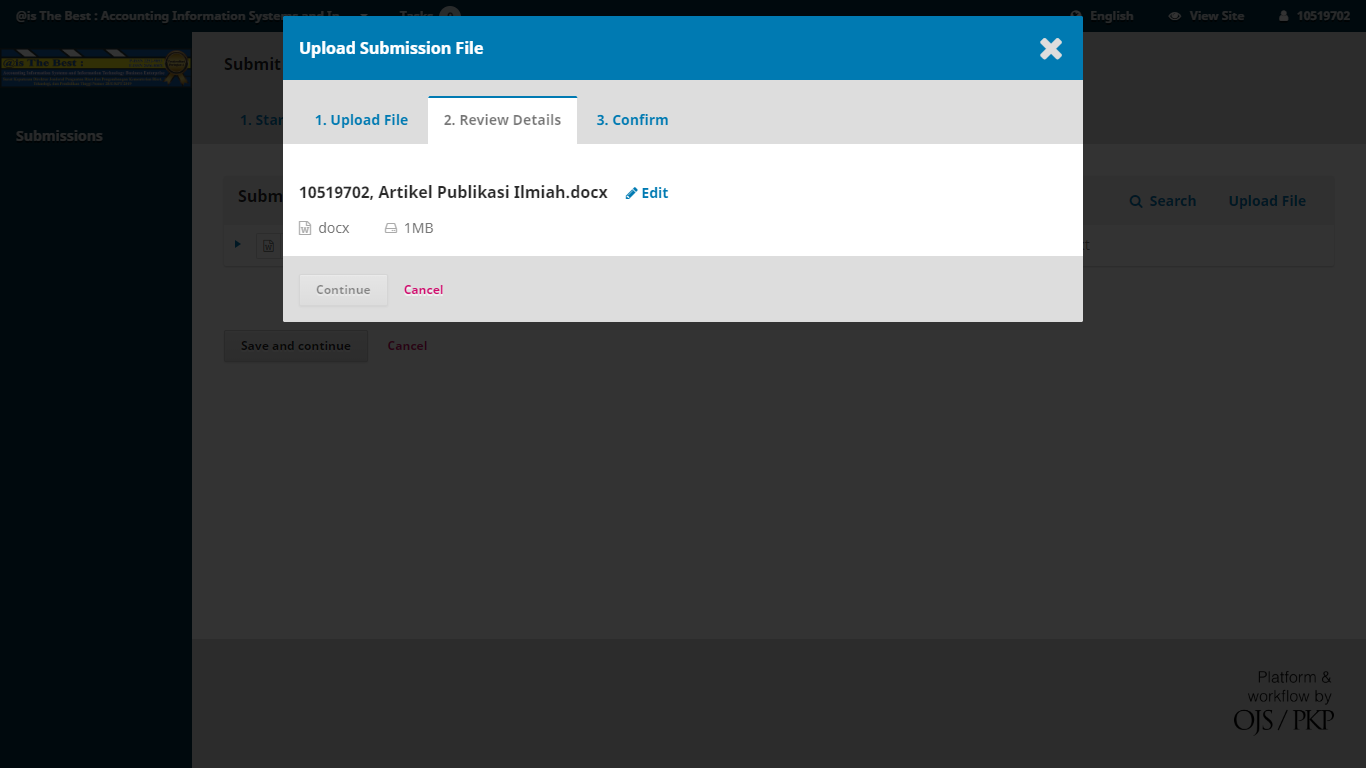Click Upload File link in background panel
The width and height of the screenshot is (1366, 768).
click(x=1267, y=201)
